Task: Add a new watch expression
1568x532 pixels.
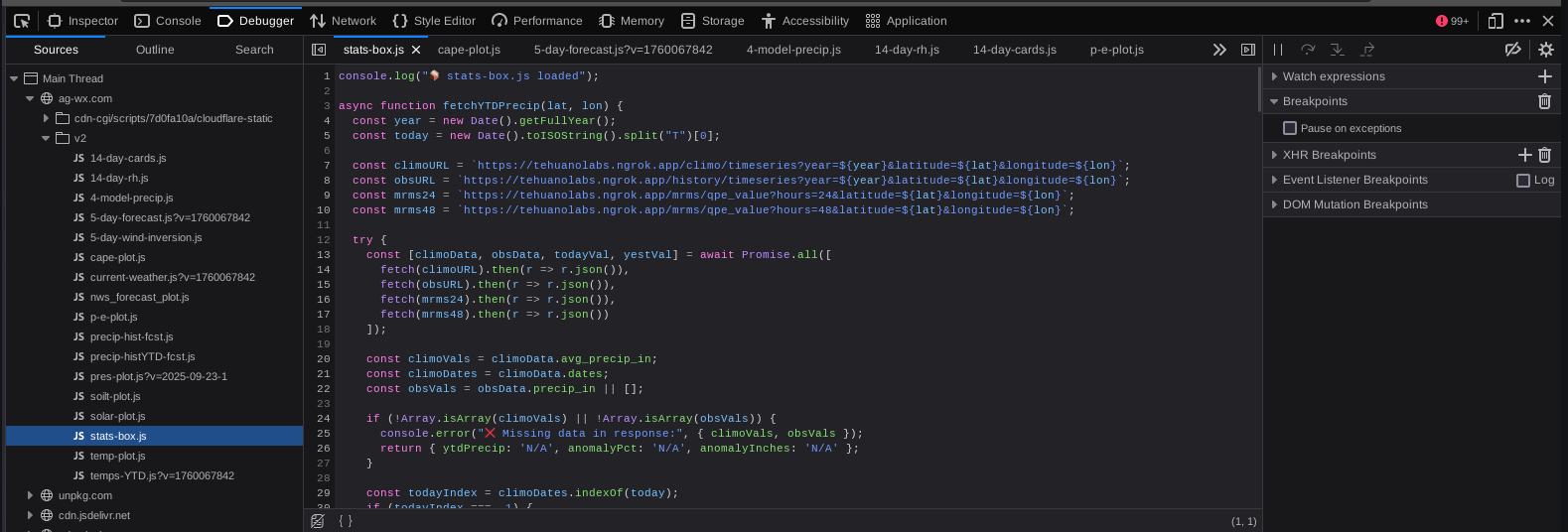Action: click(1544, 76)
